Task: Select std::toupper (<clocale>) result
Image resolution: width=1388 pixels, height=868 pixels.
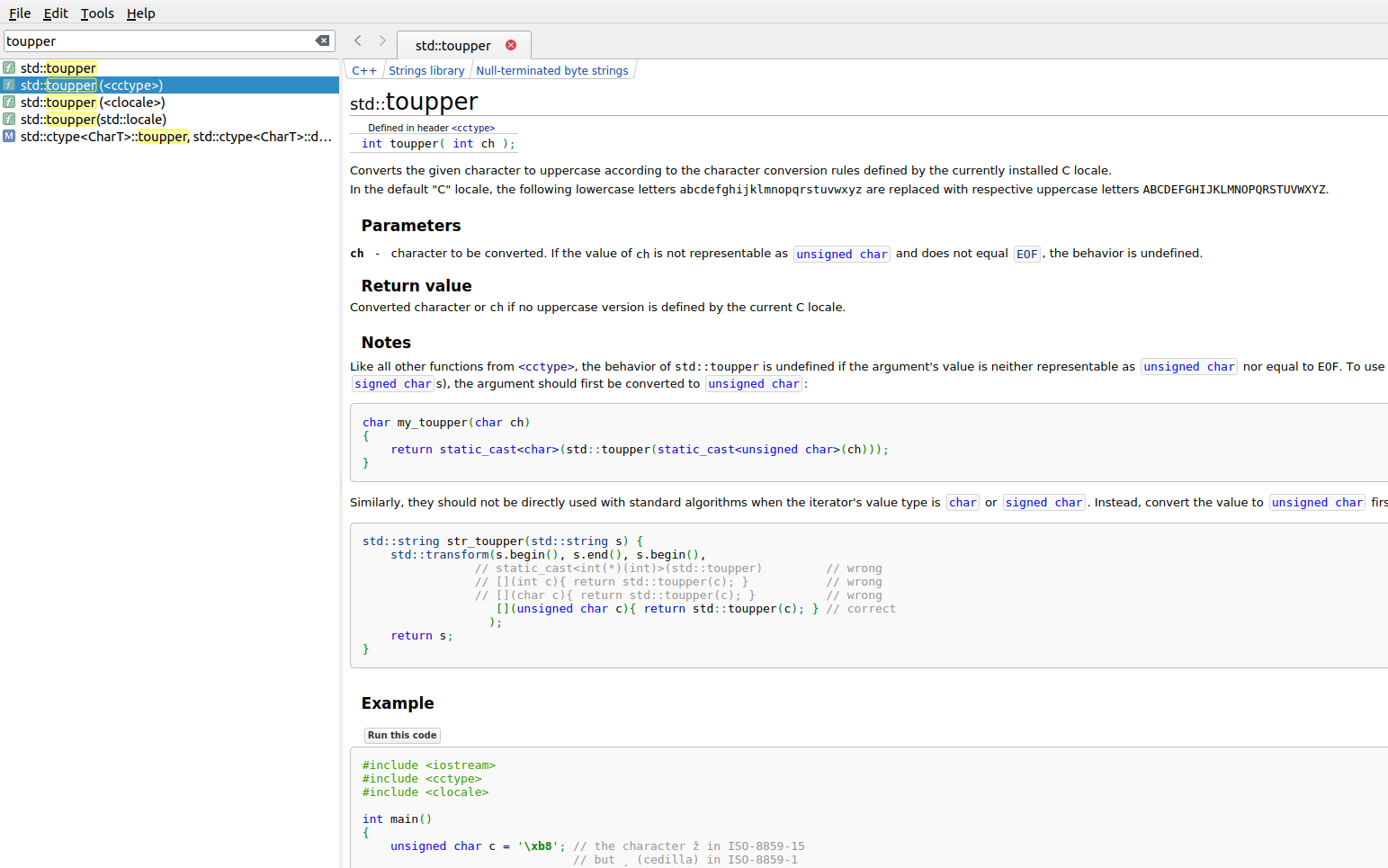Action: 170,103
